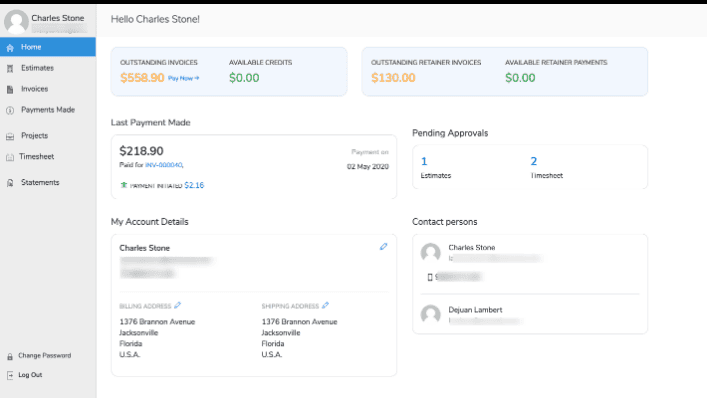Click Charles Stone name in My Account Details
This screenshot has height=398, width=707.
coord(144,248)
